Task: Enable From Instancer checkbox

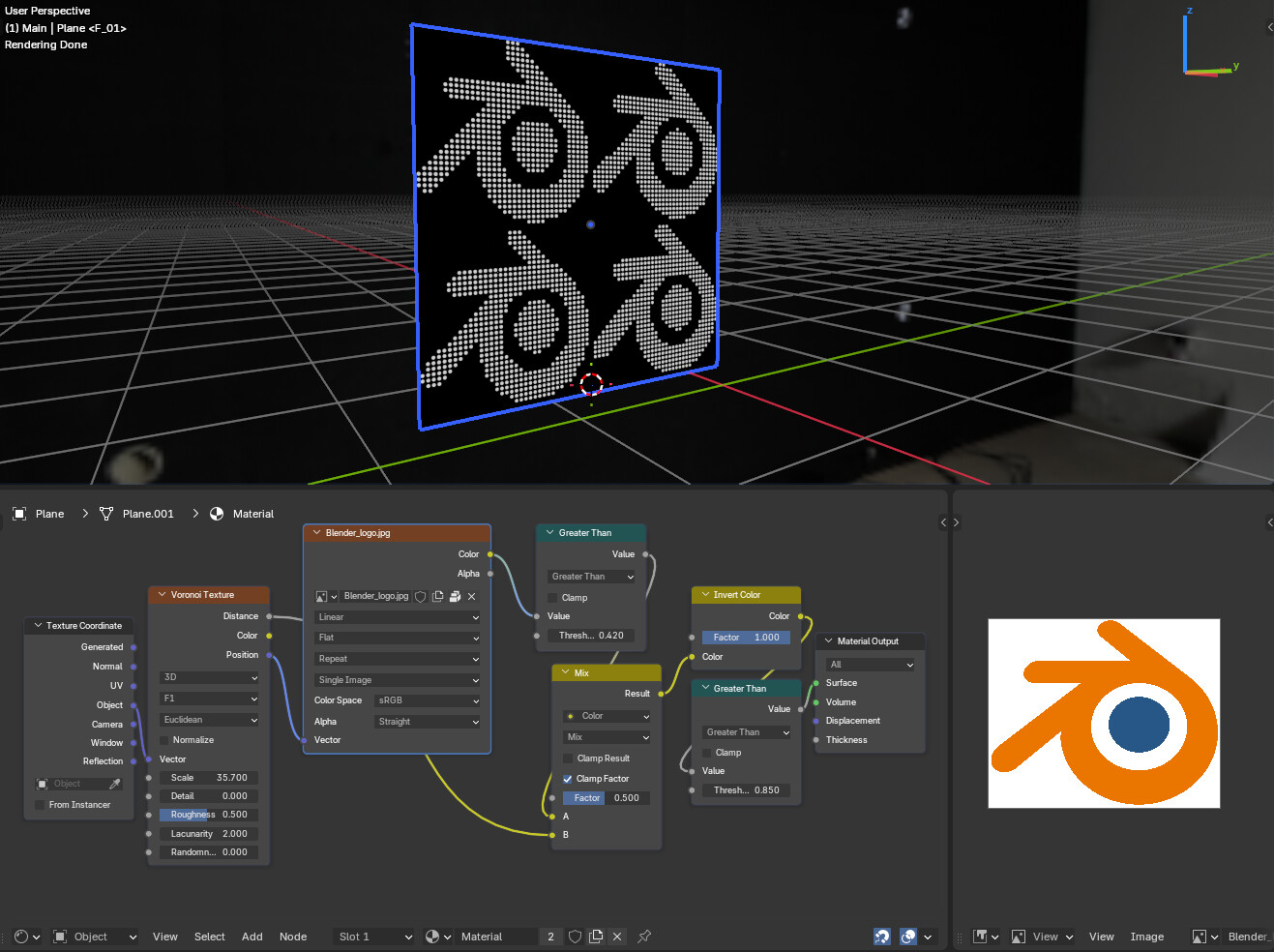Action: pos(40,805)
